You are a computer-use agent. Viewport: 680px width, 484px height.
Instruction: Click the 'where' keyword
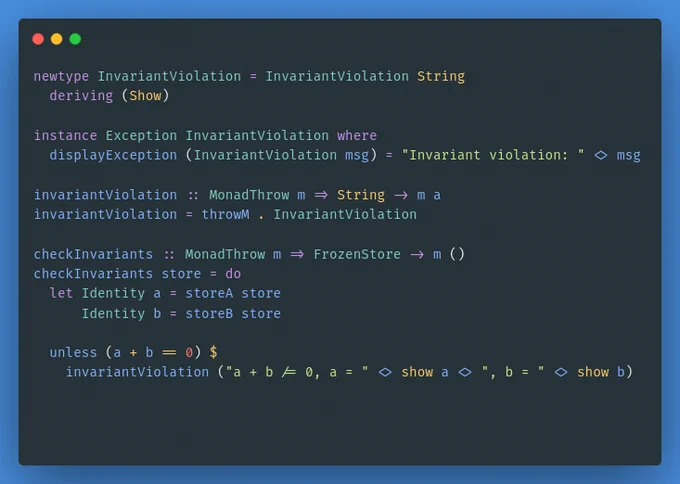coord(357,135)
